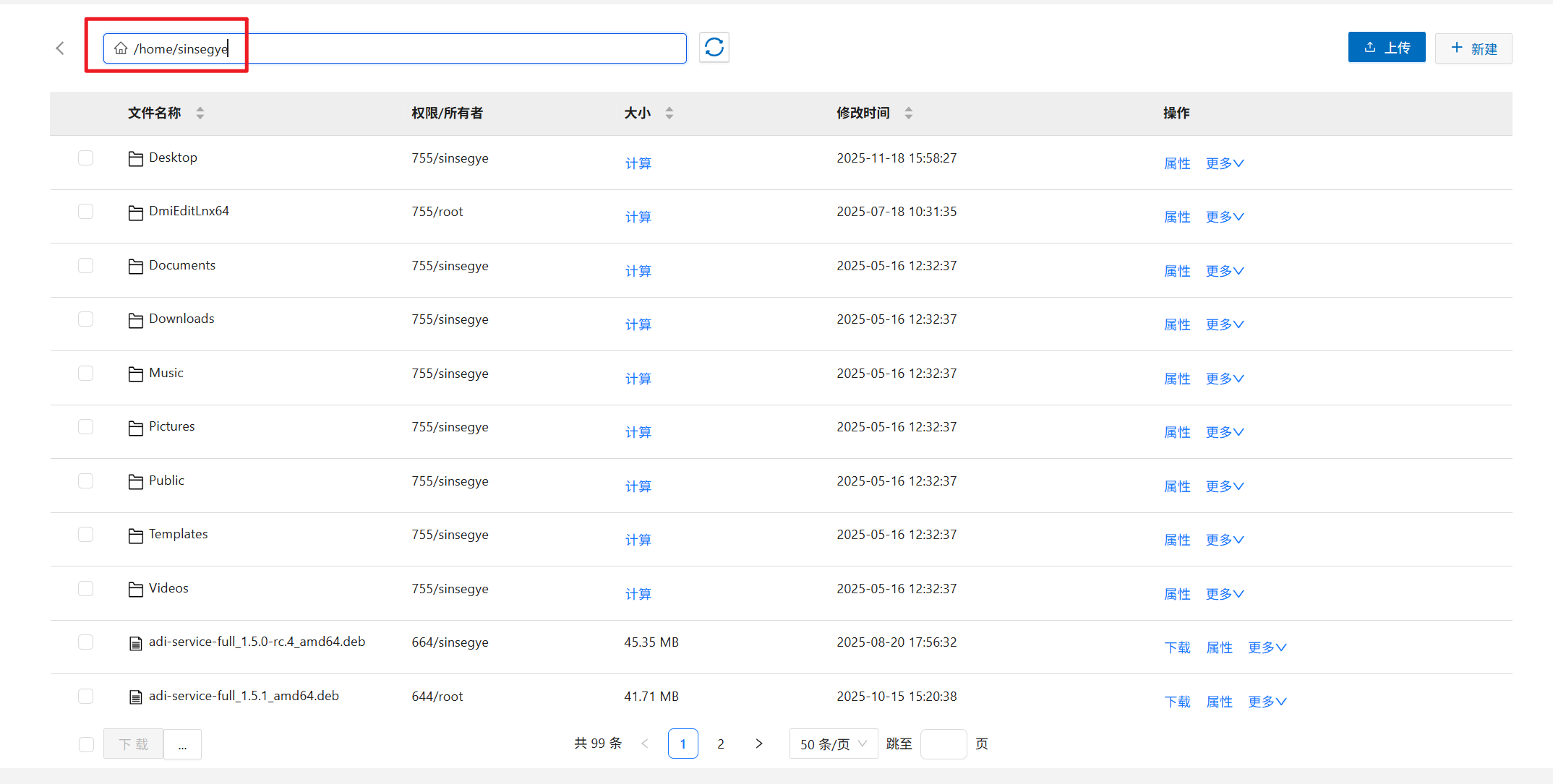Select the DmiEditLnx64 row checkbox
Viewport: 1553px width, 784px height.
click(x=86, y=212)
